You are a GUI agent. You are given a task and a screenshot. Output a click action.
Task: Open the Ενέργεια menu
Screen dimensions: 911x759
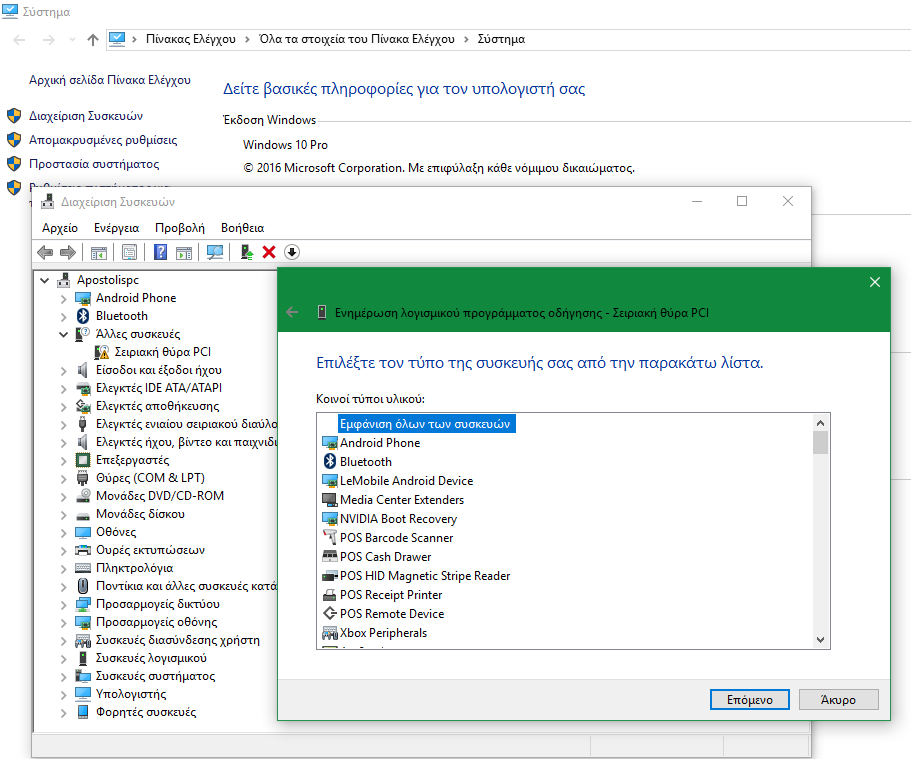coord(116,228)
